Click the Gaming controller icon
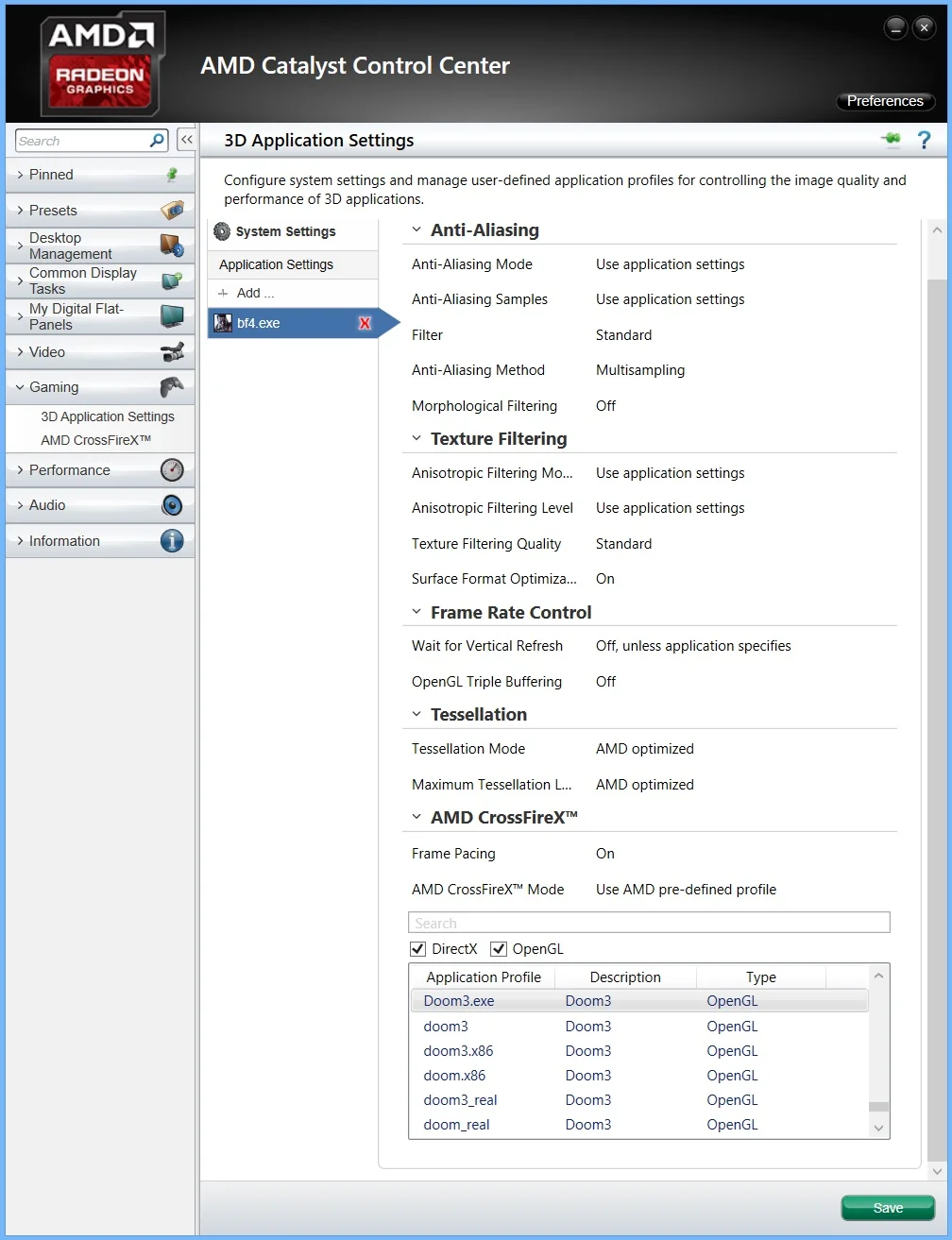952x1240 pixels. point(171,386)
